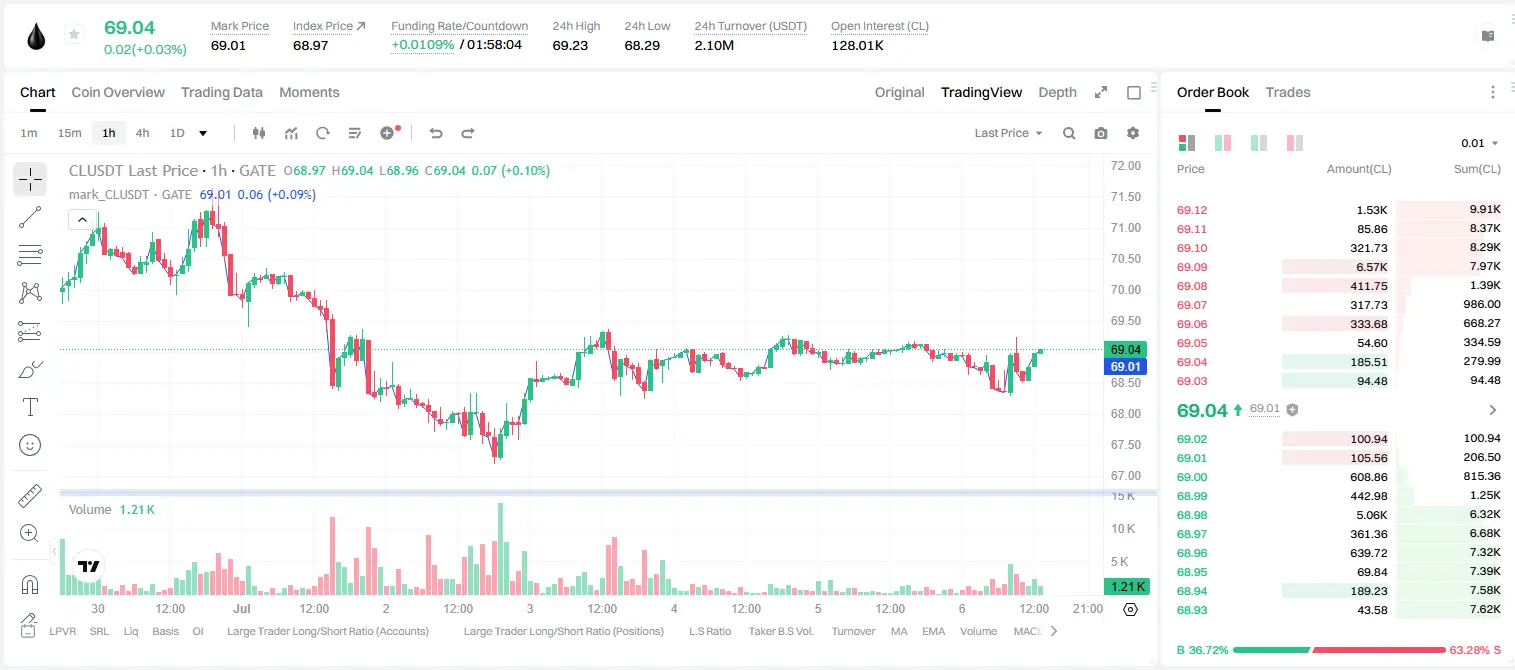Show only sell orders in order book
The height and width of the screenshot is (670, 1515).
[1295, 143]
